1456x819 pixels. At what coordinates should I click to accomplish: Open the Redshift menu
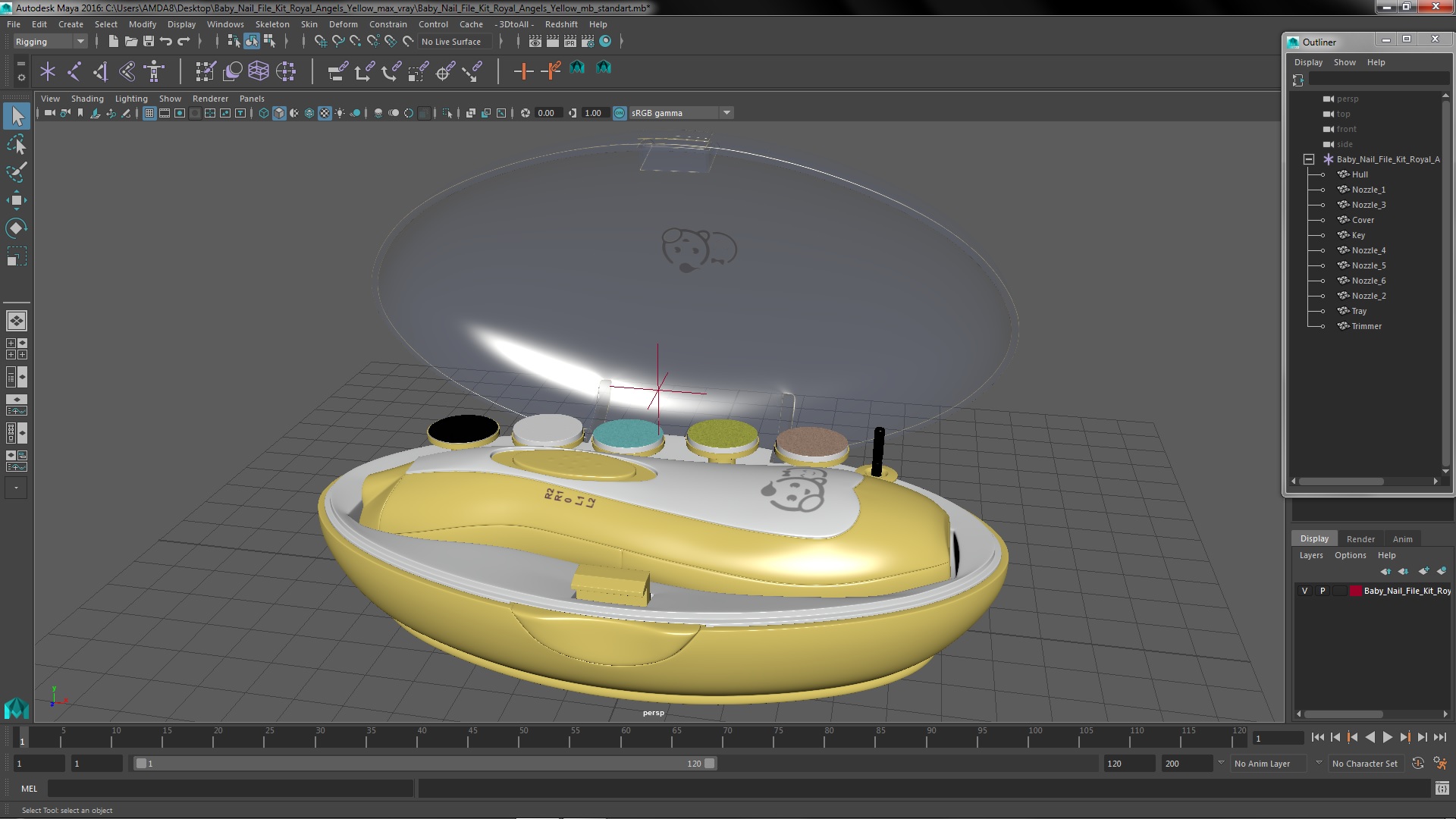pyautogui.click(x=561, y=24)
